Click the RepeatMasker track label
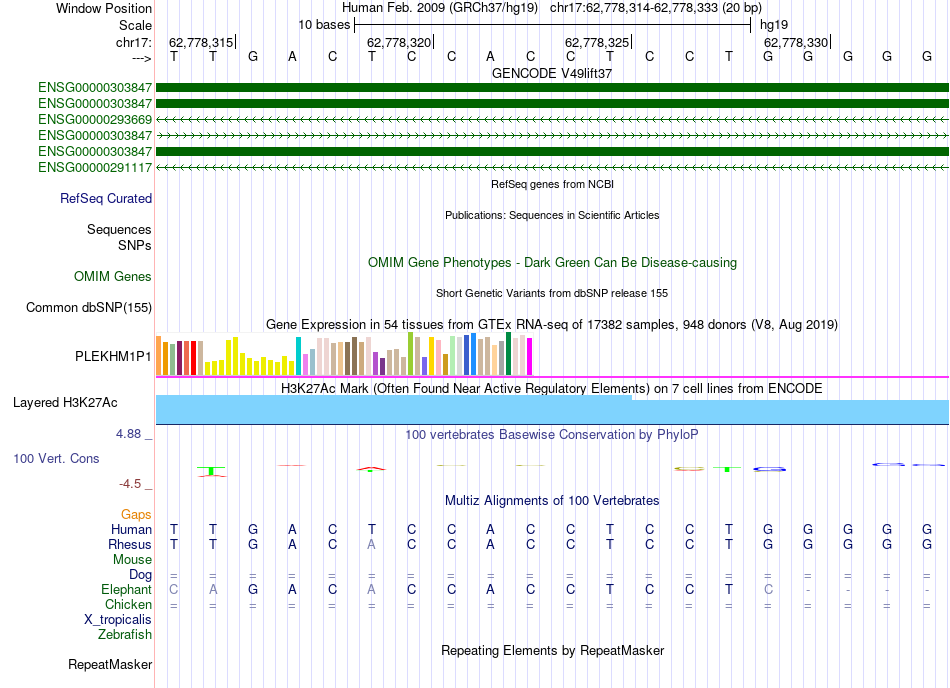 [110, 665]
